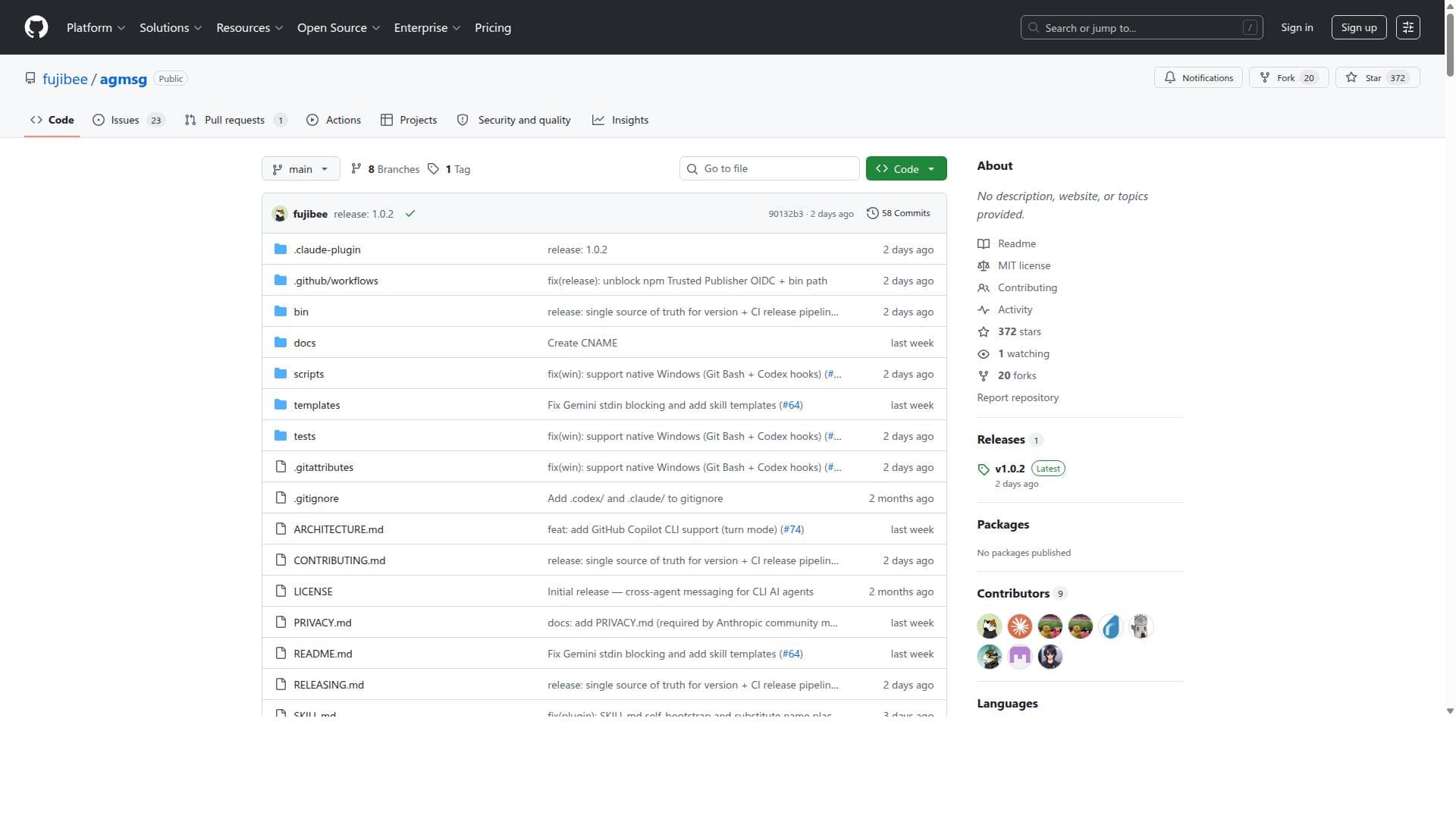Click the scripts folder icon

281,374
